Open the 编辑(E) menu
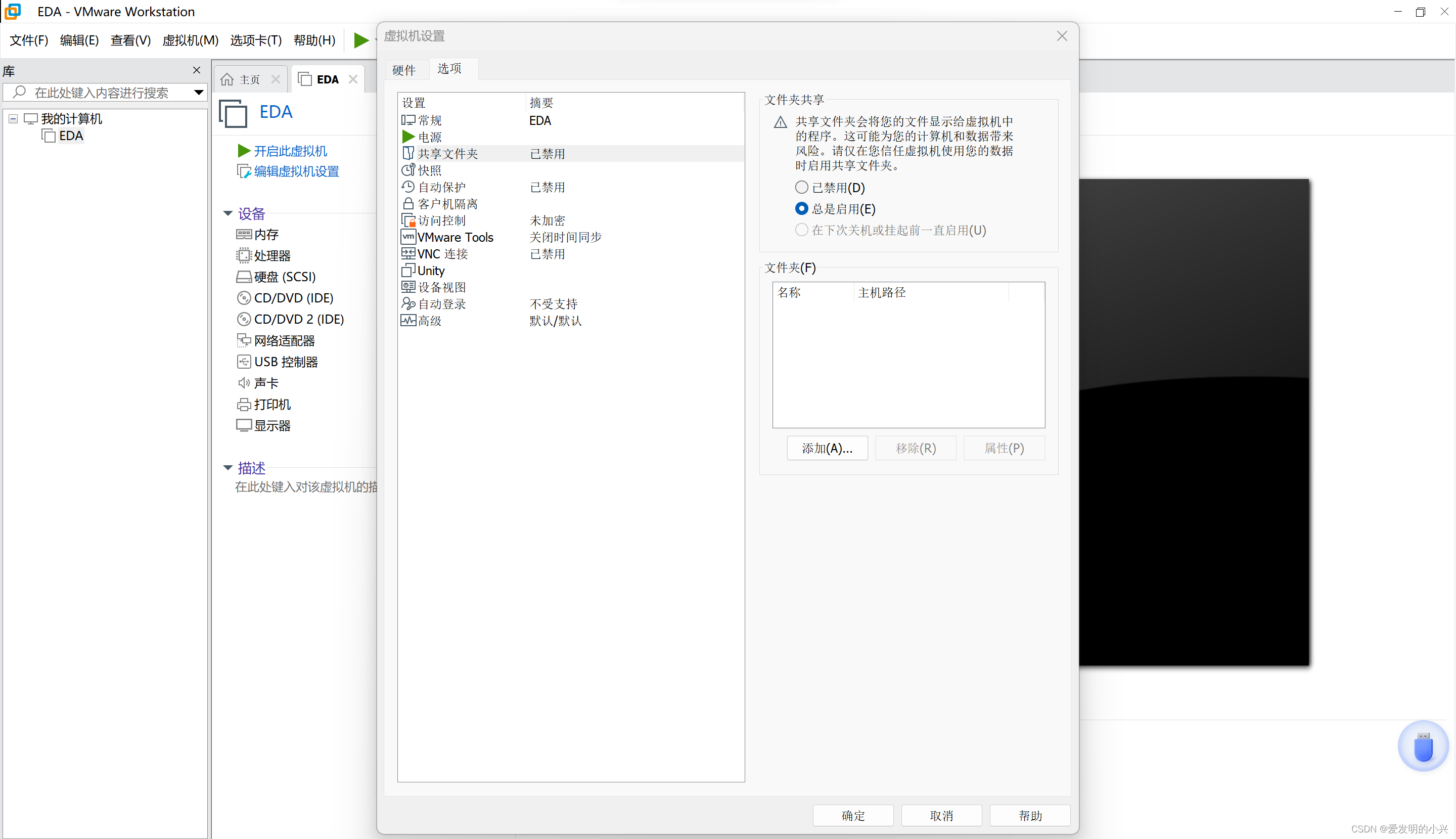This screenshot has height=839, width=1456. (79, 40)
